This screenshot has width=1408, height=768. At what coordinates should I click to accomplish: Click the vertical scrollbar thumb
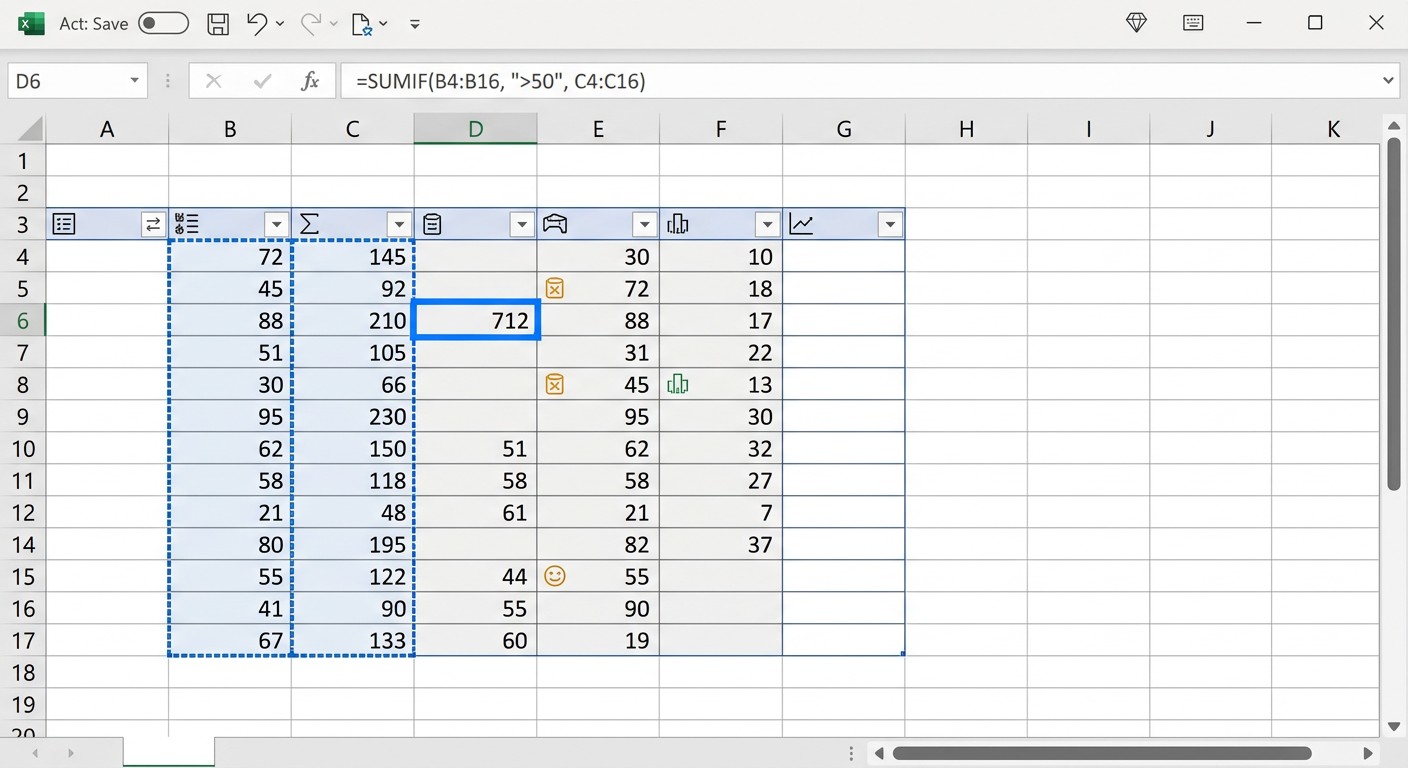point(1394,314)
